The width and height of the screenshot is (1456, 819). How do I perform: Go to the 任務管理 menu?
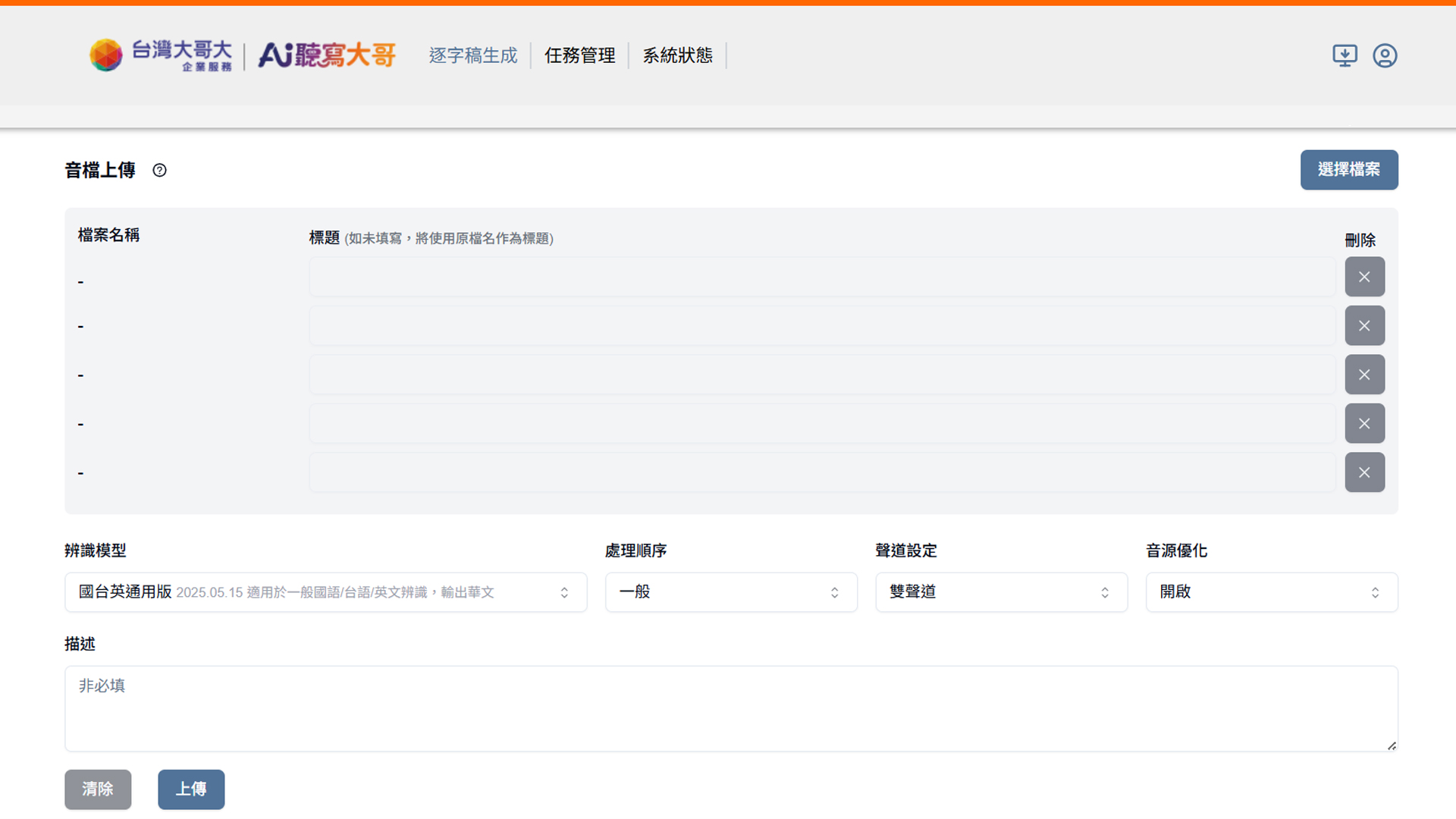(579, 55)
